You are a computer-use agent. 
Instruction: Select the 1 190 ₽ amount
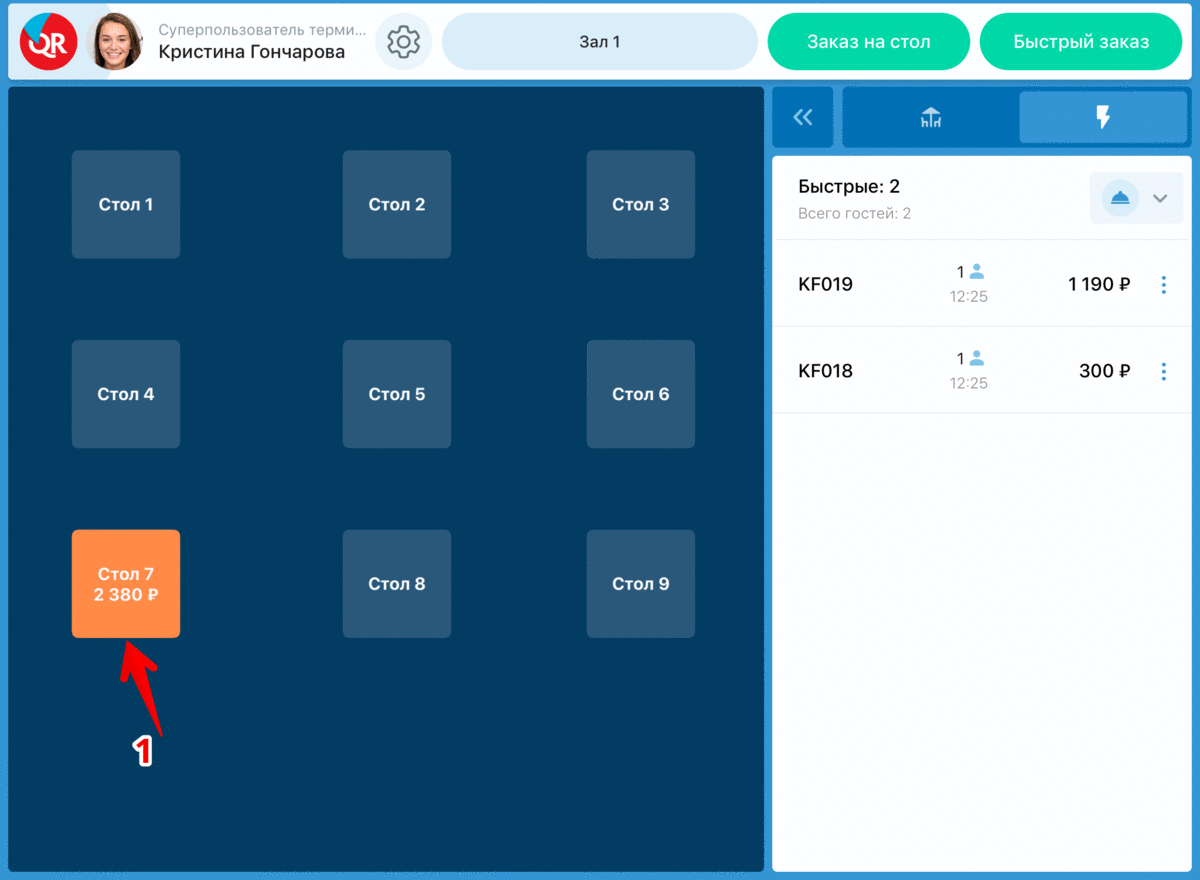coord(1099,285)
